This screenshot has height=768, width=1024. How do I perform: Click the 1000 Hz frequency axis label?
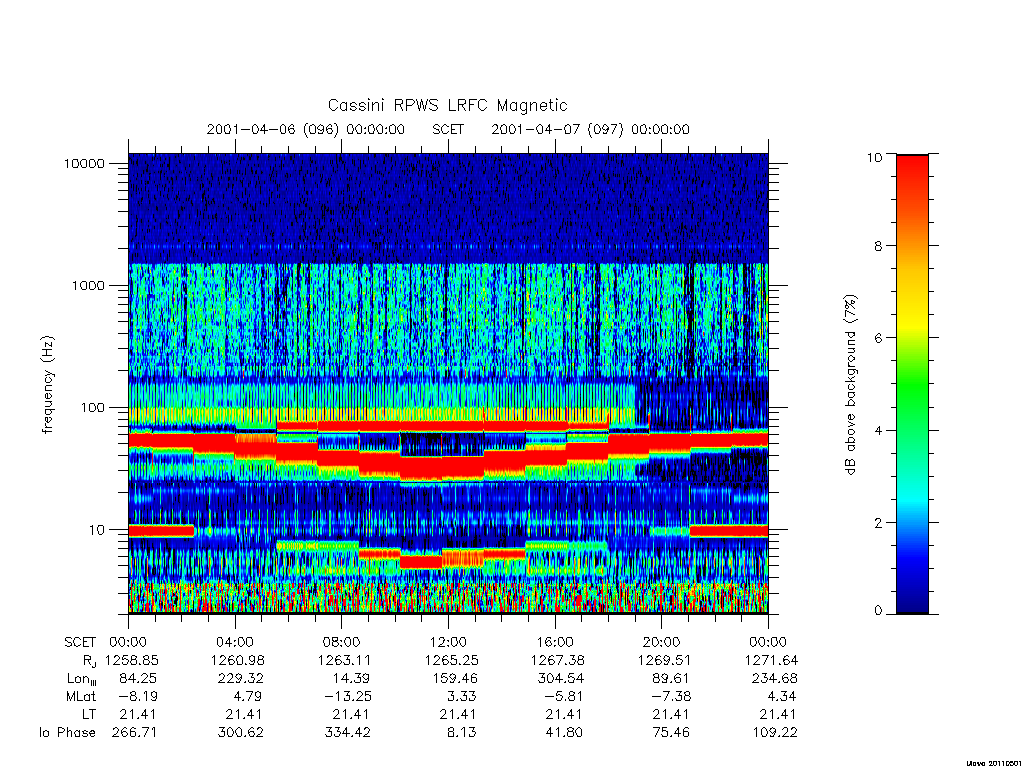coord(88,286)
